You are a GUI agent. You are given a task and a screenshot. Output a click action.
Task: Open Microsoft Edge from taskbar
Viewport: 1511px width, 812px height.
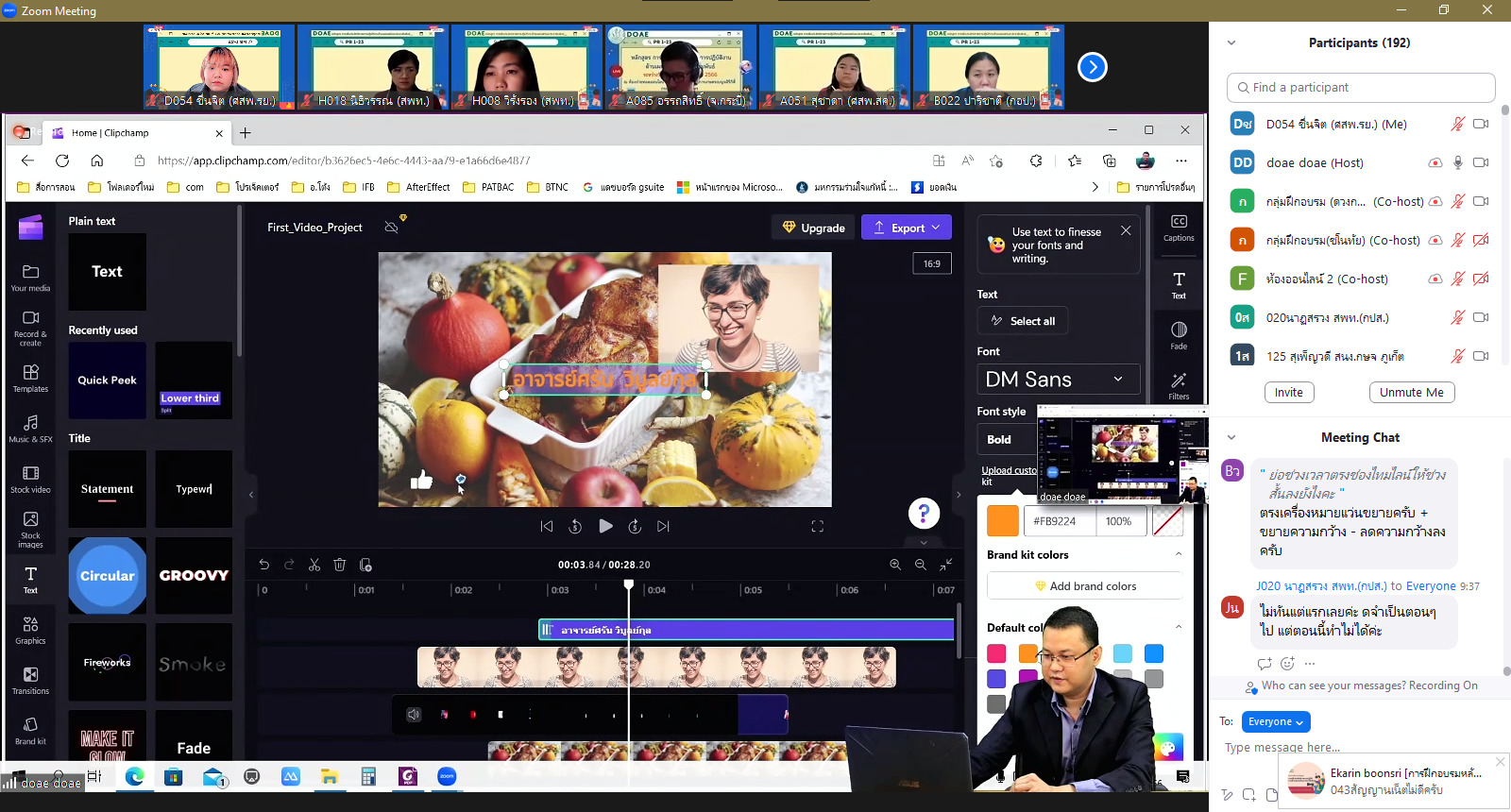135,776
